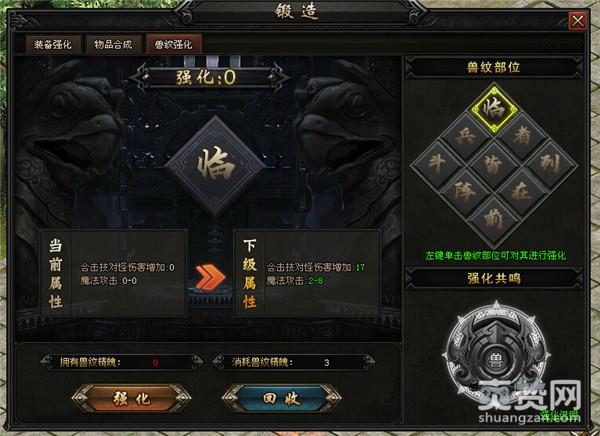Select the 前 bottom rune tile
The height and width of the screenshot is (436, 600).
pyautogui.click(x=494, y=219)
